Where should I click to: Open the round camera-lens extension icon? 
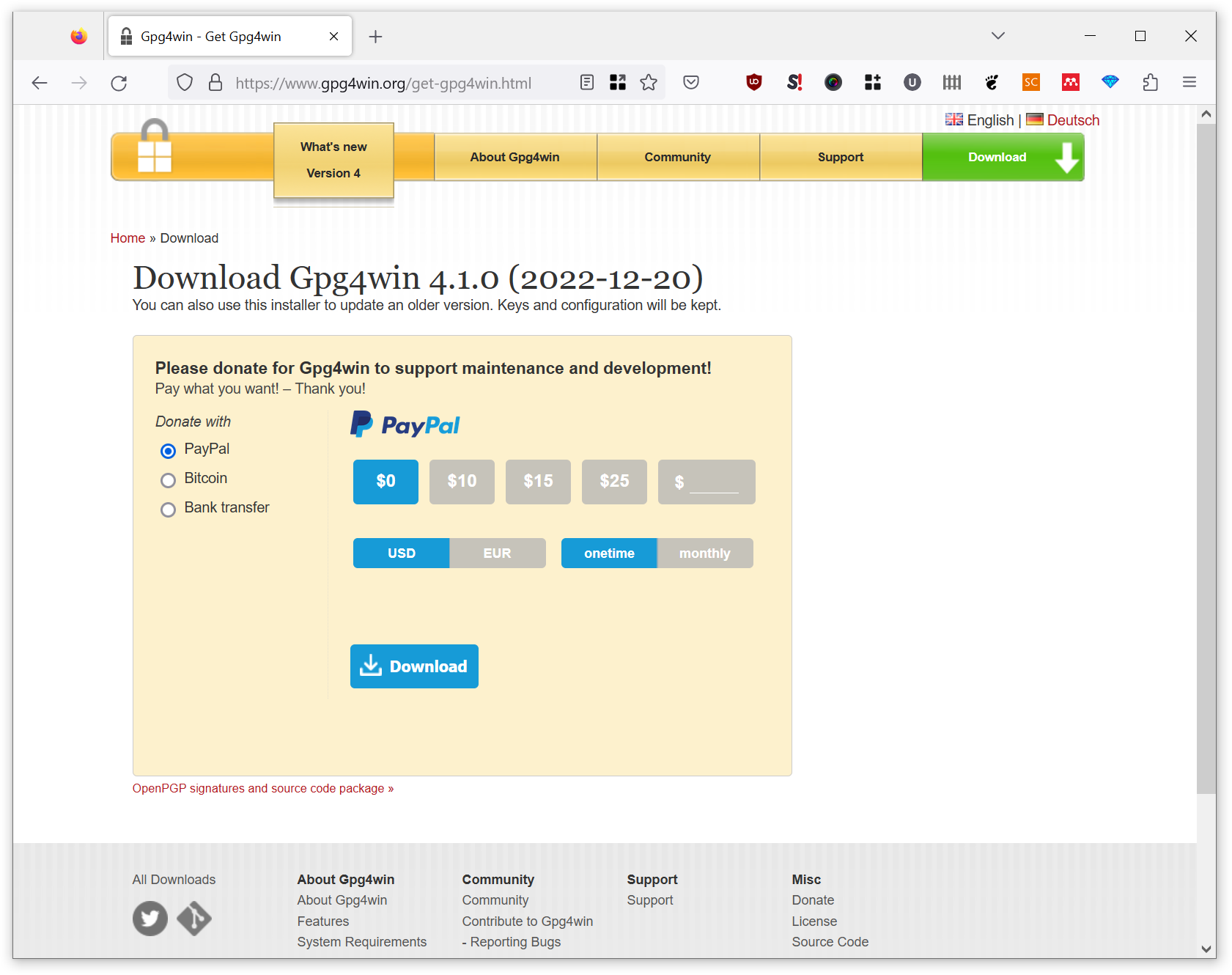tap(833, 82)
